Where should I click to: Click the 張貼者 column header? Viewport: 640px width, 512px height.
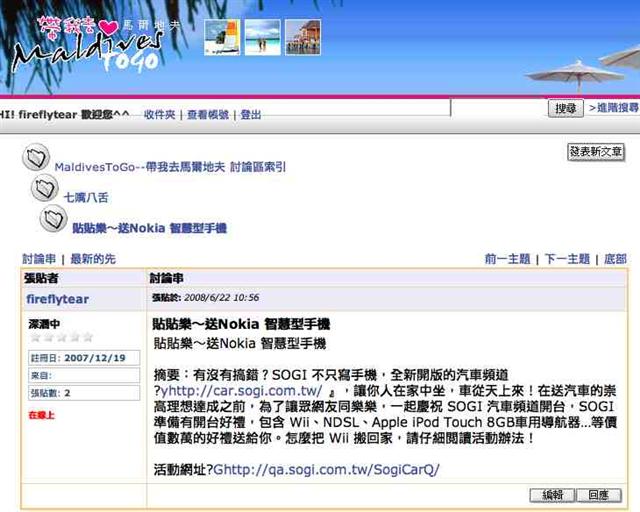pos(41,278)
